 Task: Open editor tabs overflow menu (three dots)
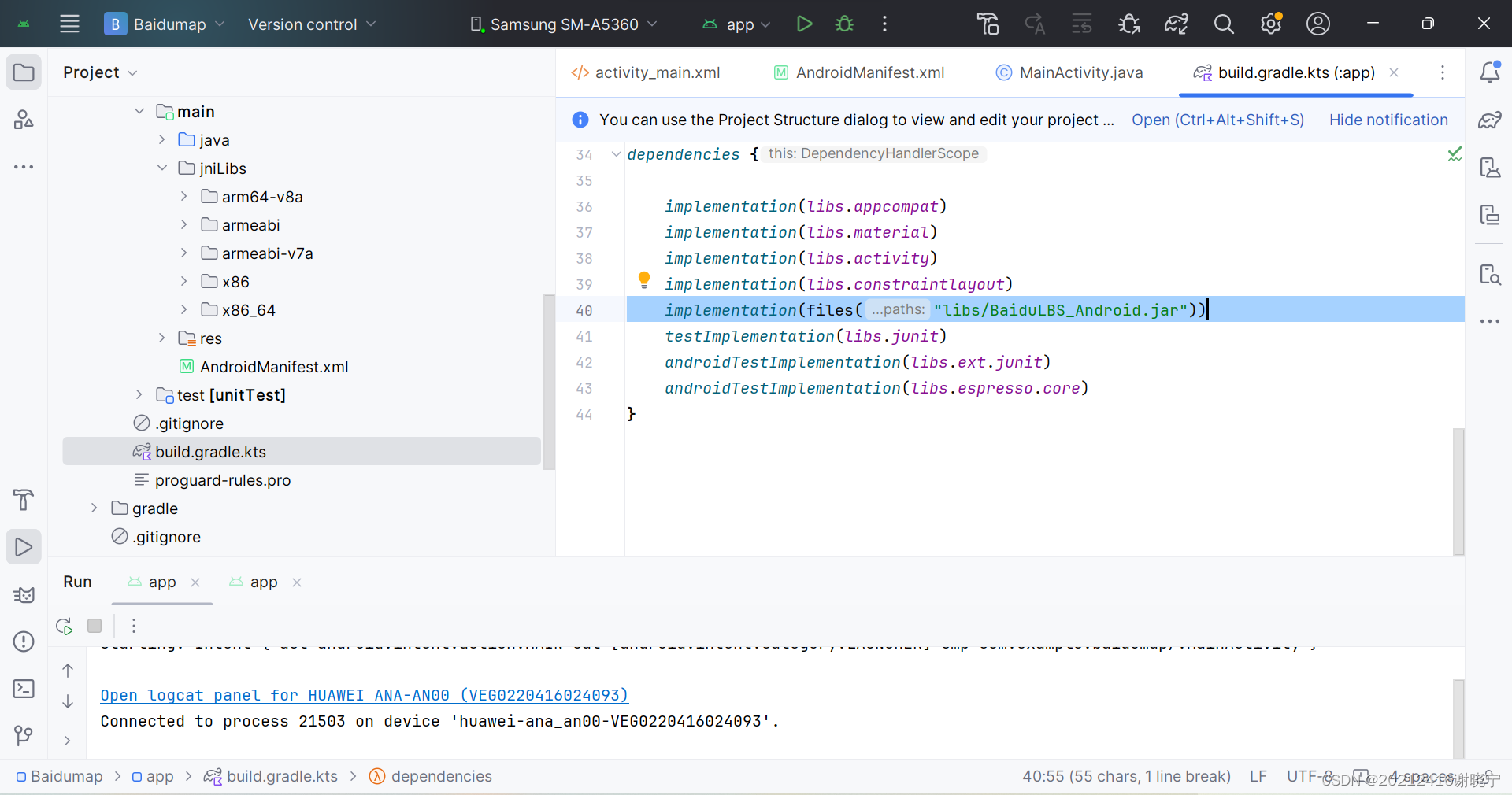(x=1443, y=72)
